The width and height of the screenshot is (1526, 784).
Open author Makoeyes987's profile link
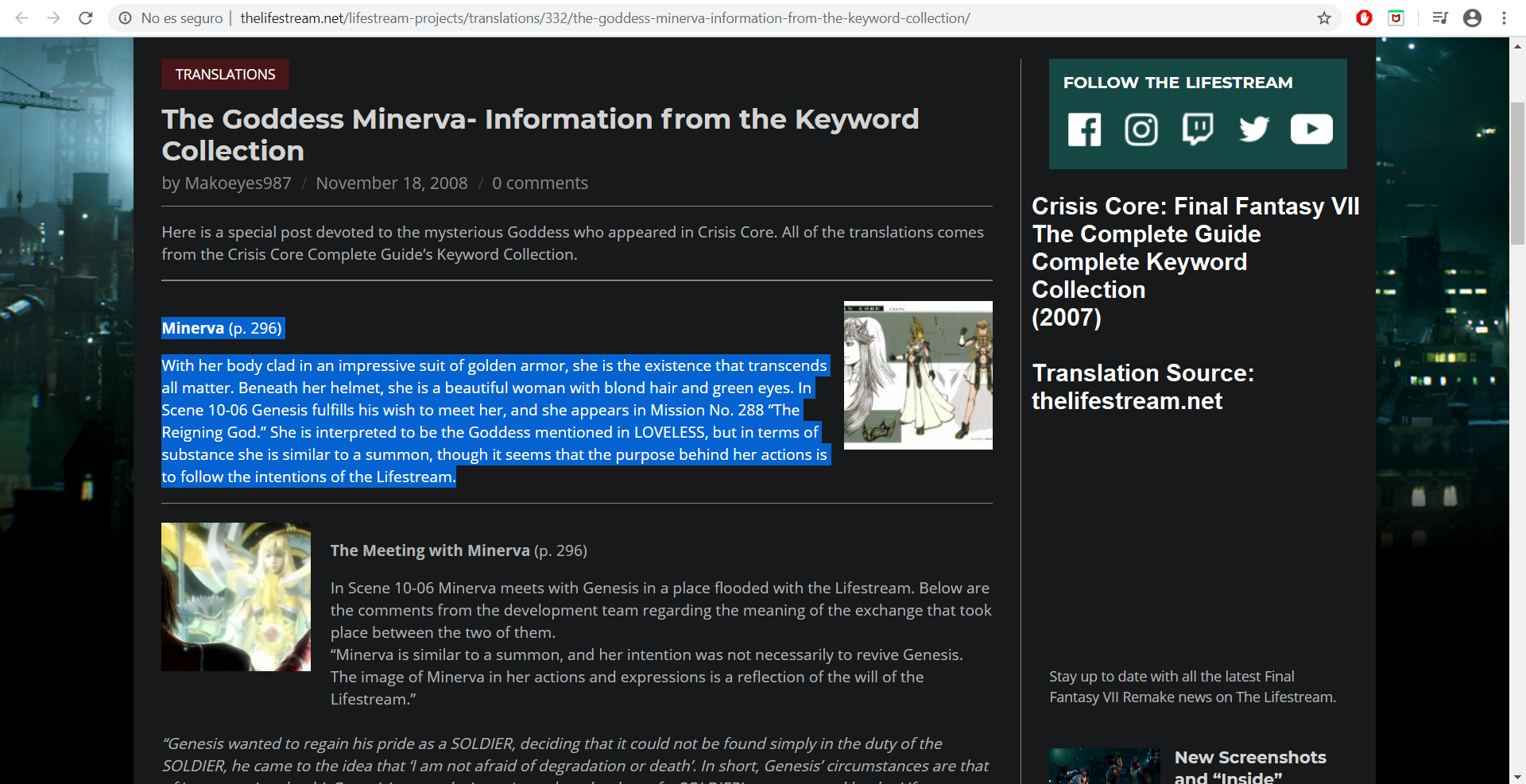(238, 183)
